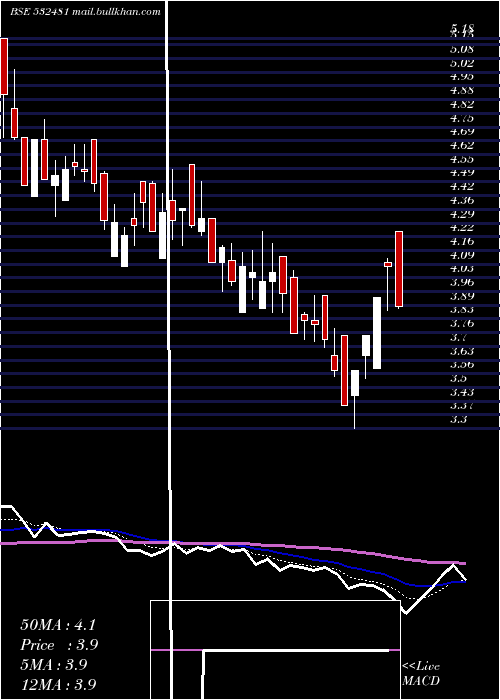This screenshot has height=700, width=500.
Task: Click the Price : 3.9 readout
Action: [59, 645]
